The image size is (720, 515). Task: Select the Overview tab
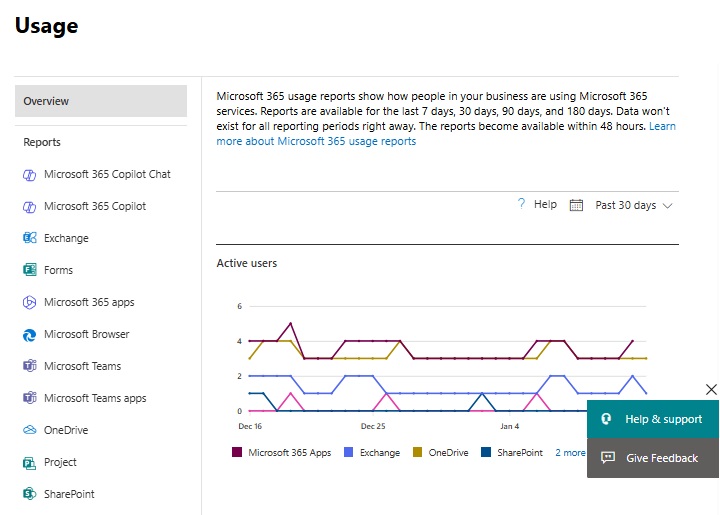coord(101,101)
